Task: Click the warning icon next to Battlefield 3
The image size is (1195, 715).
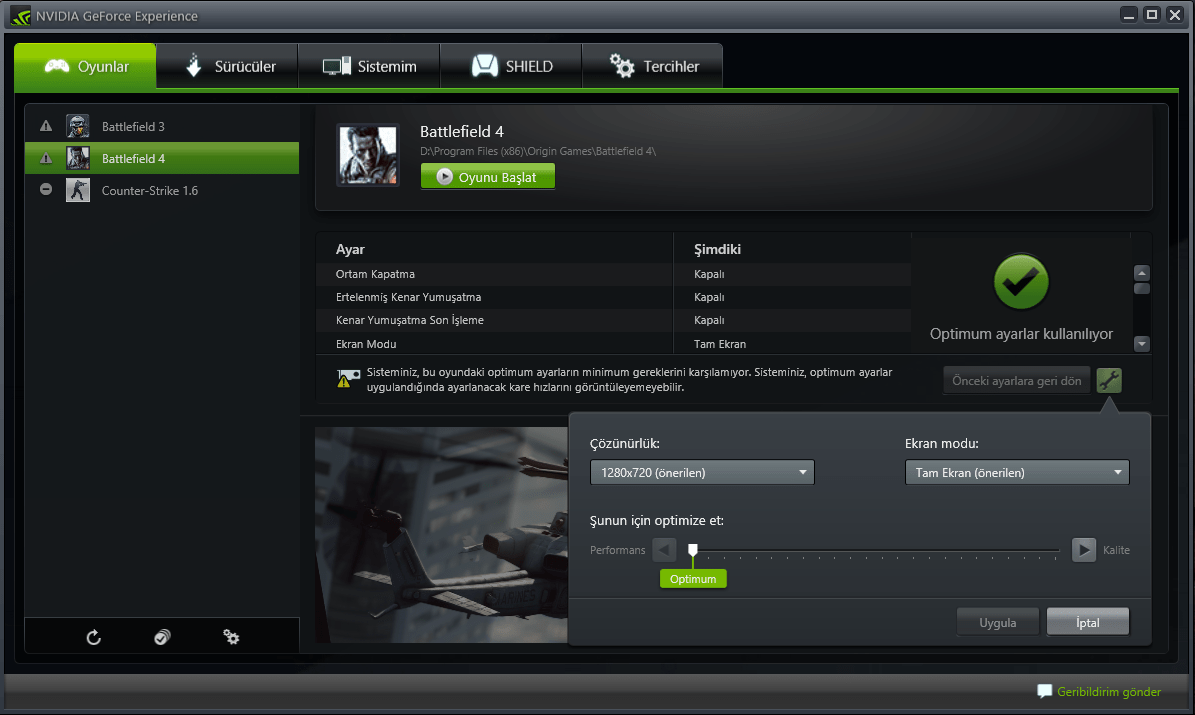Action: [46, 127]
